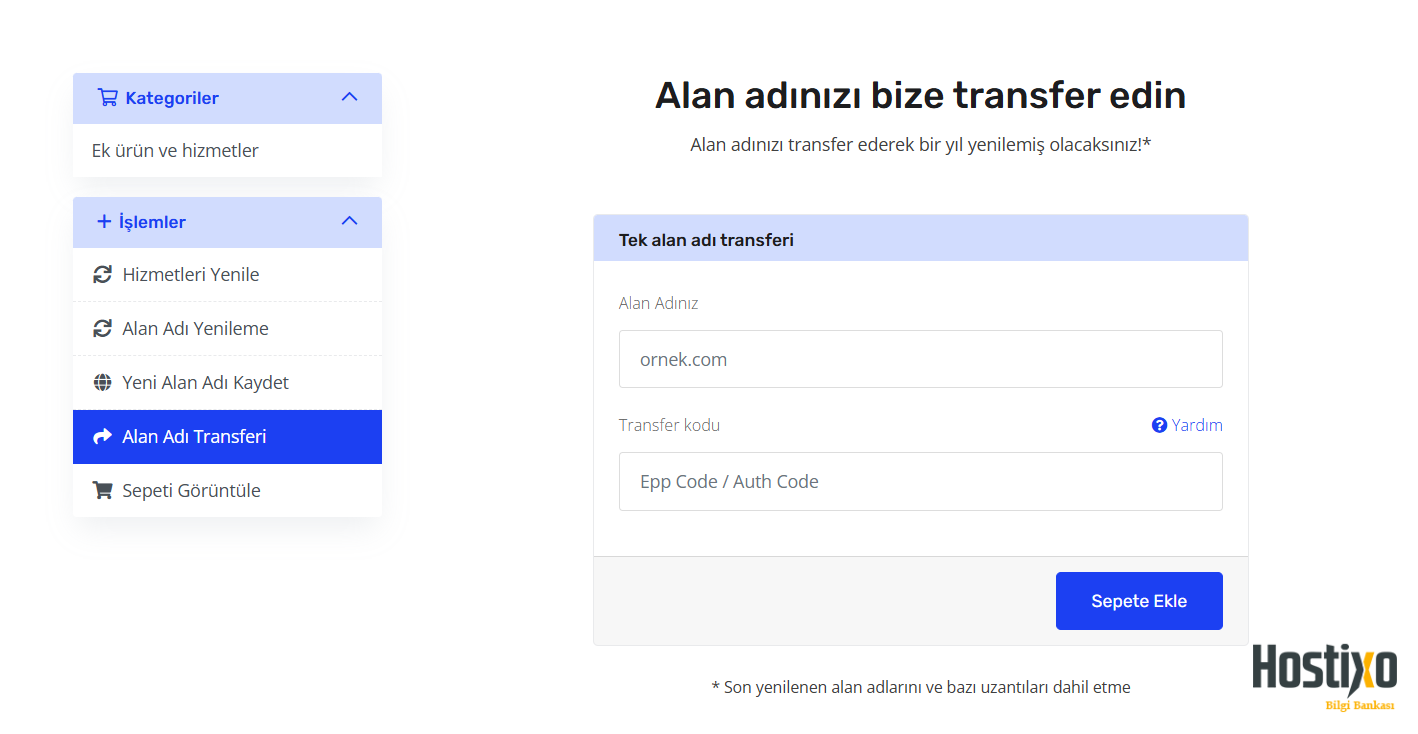Open Ek ürün ve hizmetler category
1418x734 pixels.
point(175,151)
